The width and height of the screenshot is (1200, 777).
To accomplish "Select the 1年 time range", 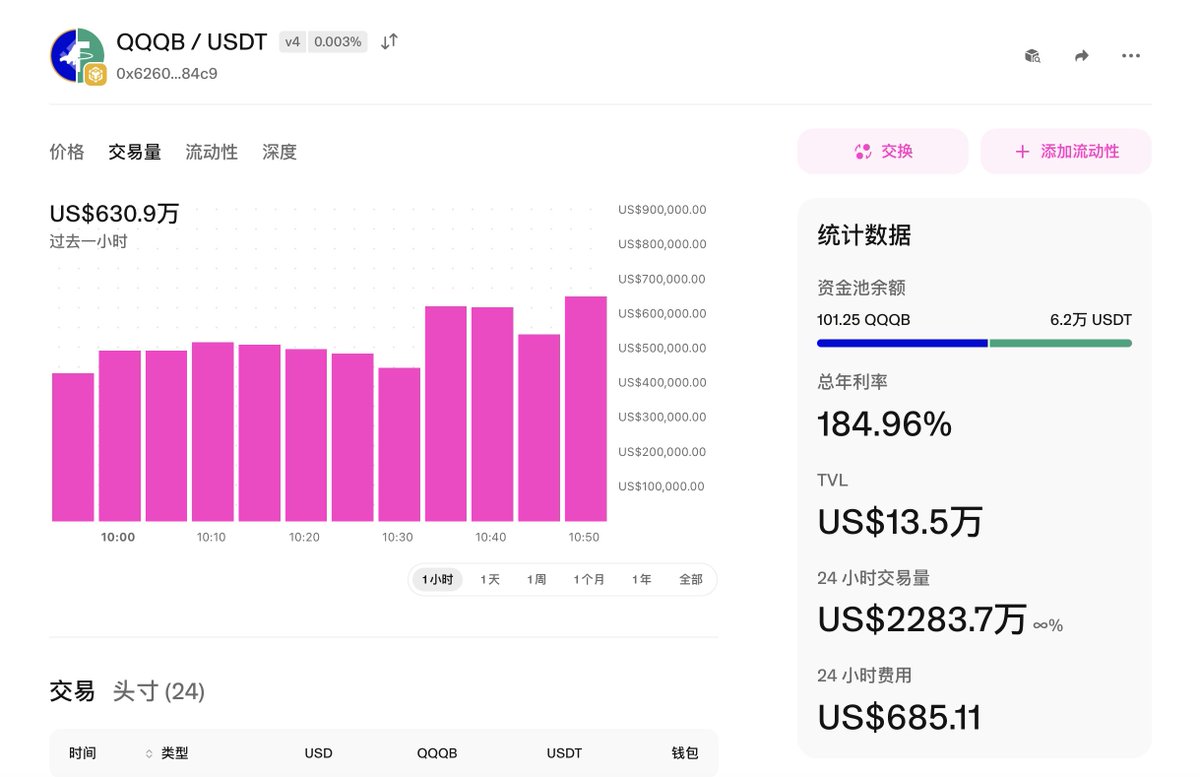I will 641,579.
